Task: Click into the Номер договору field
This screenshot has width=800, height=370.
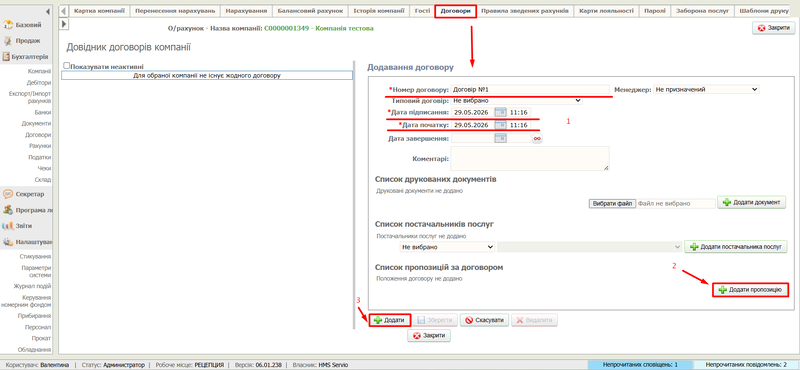Action: pos(530,89)
